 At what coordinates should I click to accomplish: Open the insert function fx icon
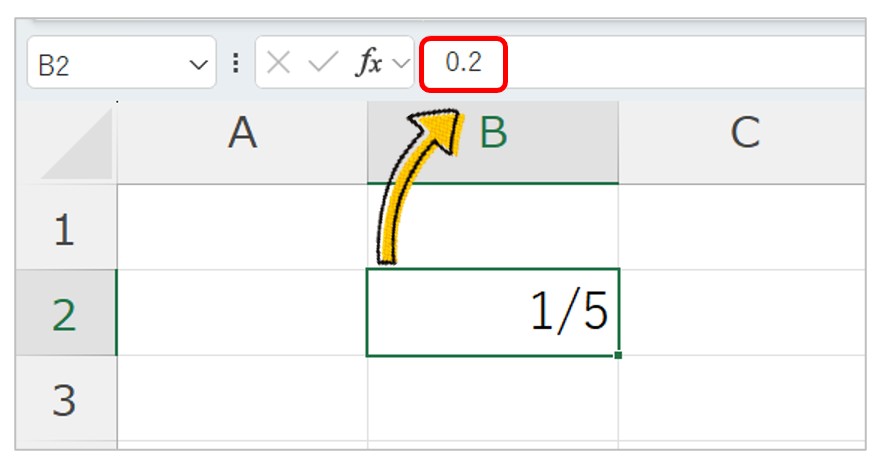pyautogui.click(x=370, y=62)
